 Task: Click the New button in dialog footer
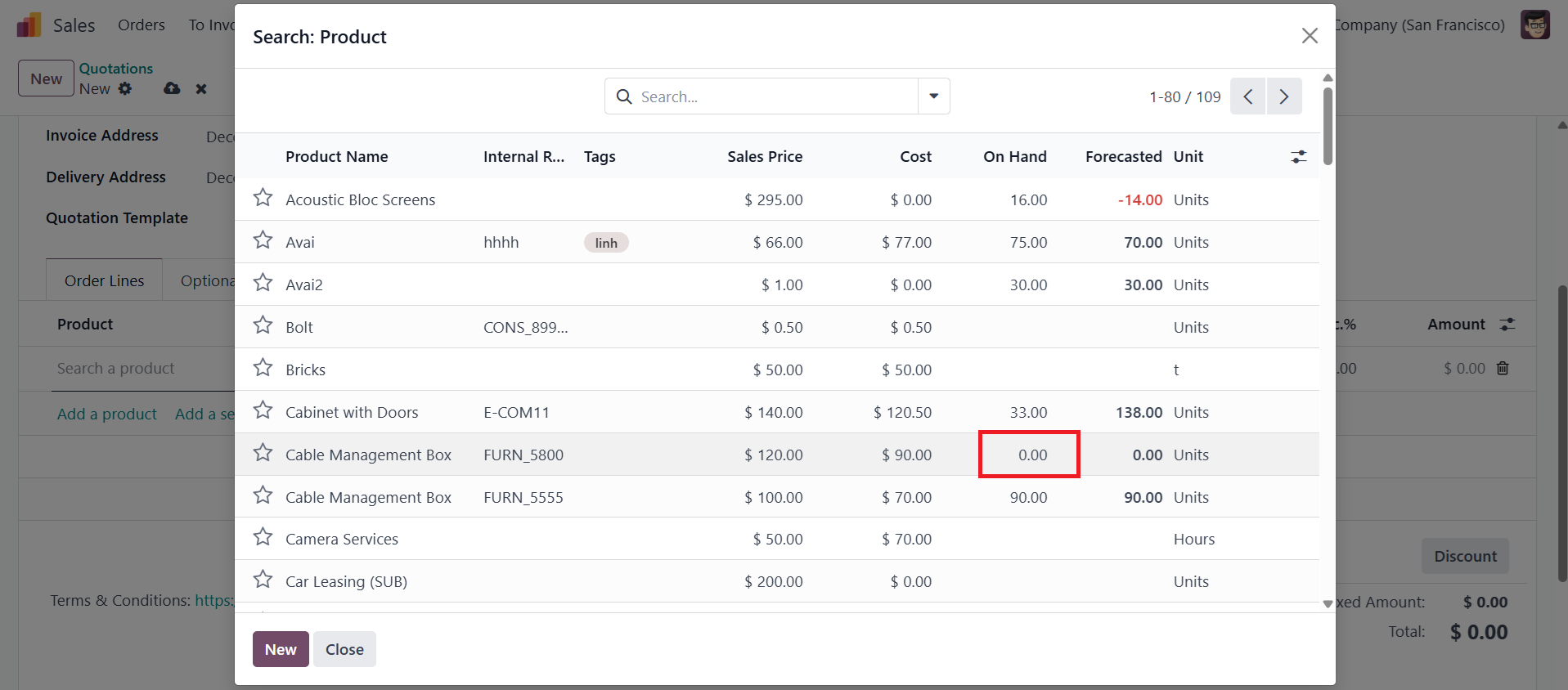coord(280,649)
